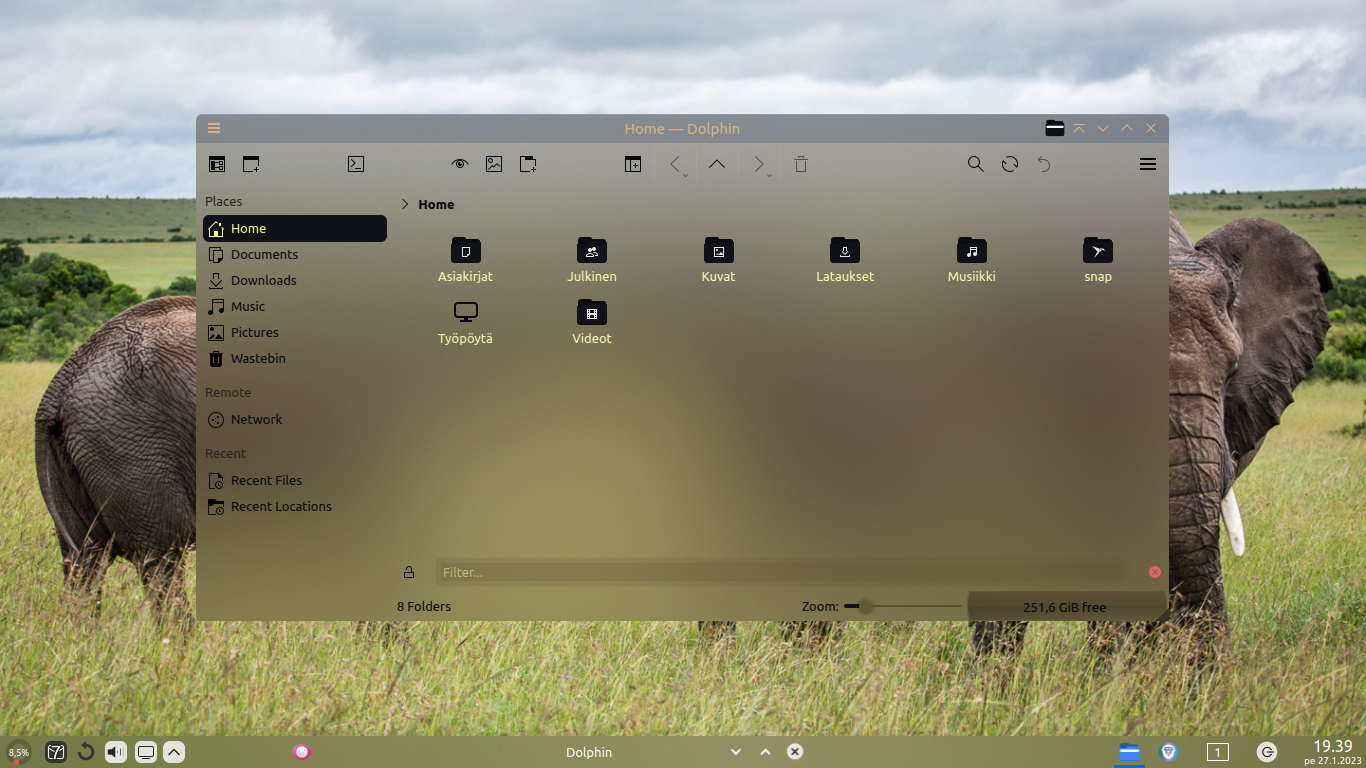
Task: Open Wastebin in Places sidebar
Action: (x=295, y=358)
